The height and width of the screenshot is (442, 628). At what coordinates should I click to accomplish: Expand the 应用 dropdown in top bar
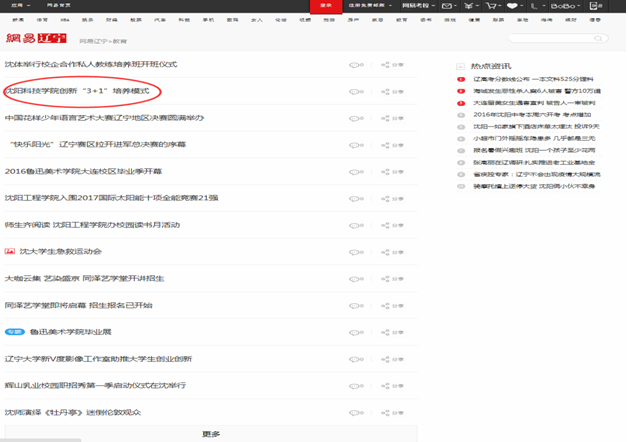18,5
